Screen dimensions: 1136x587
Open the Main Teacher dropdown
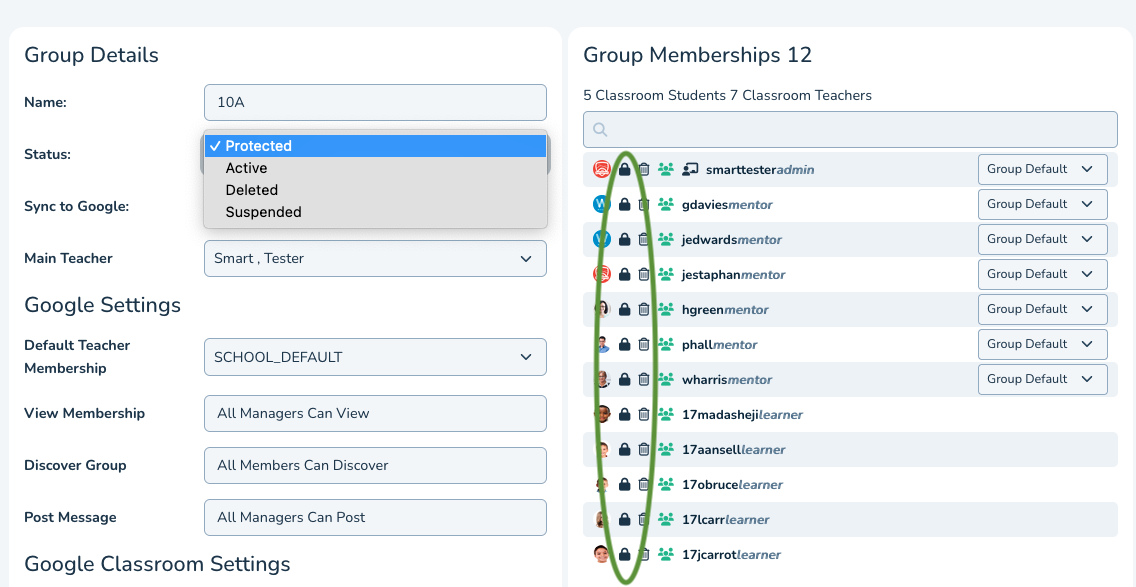pyautogui.click(x=375, y=258)
